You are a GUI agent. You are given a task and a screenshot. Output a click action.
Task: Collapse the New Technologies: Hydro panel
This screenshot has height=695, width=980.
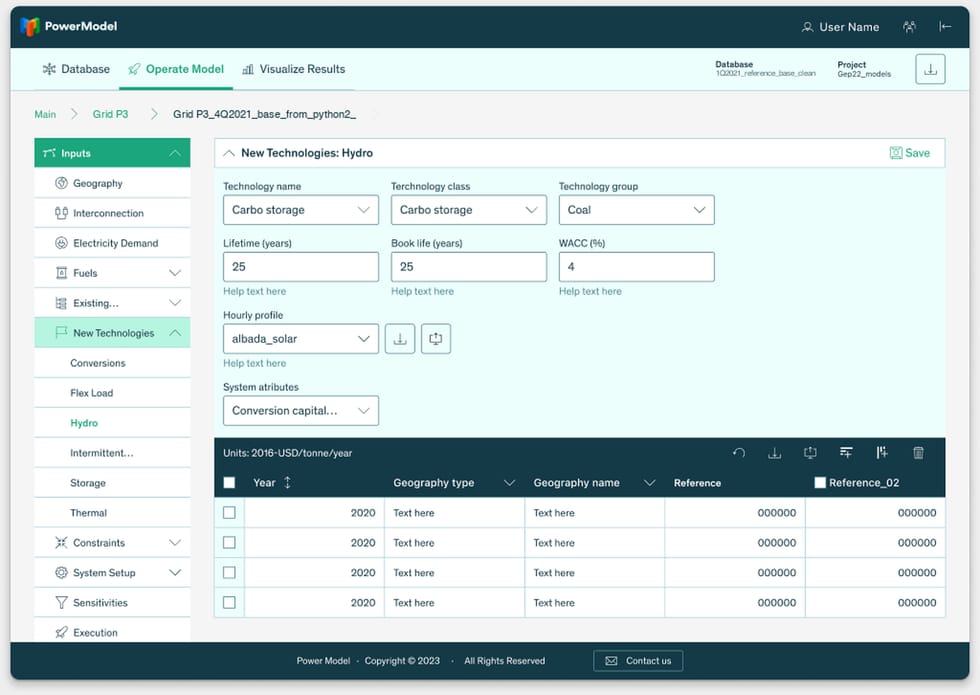tap(229, 153)
